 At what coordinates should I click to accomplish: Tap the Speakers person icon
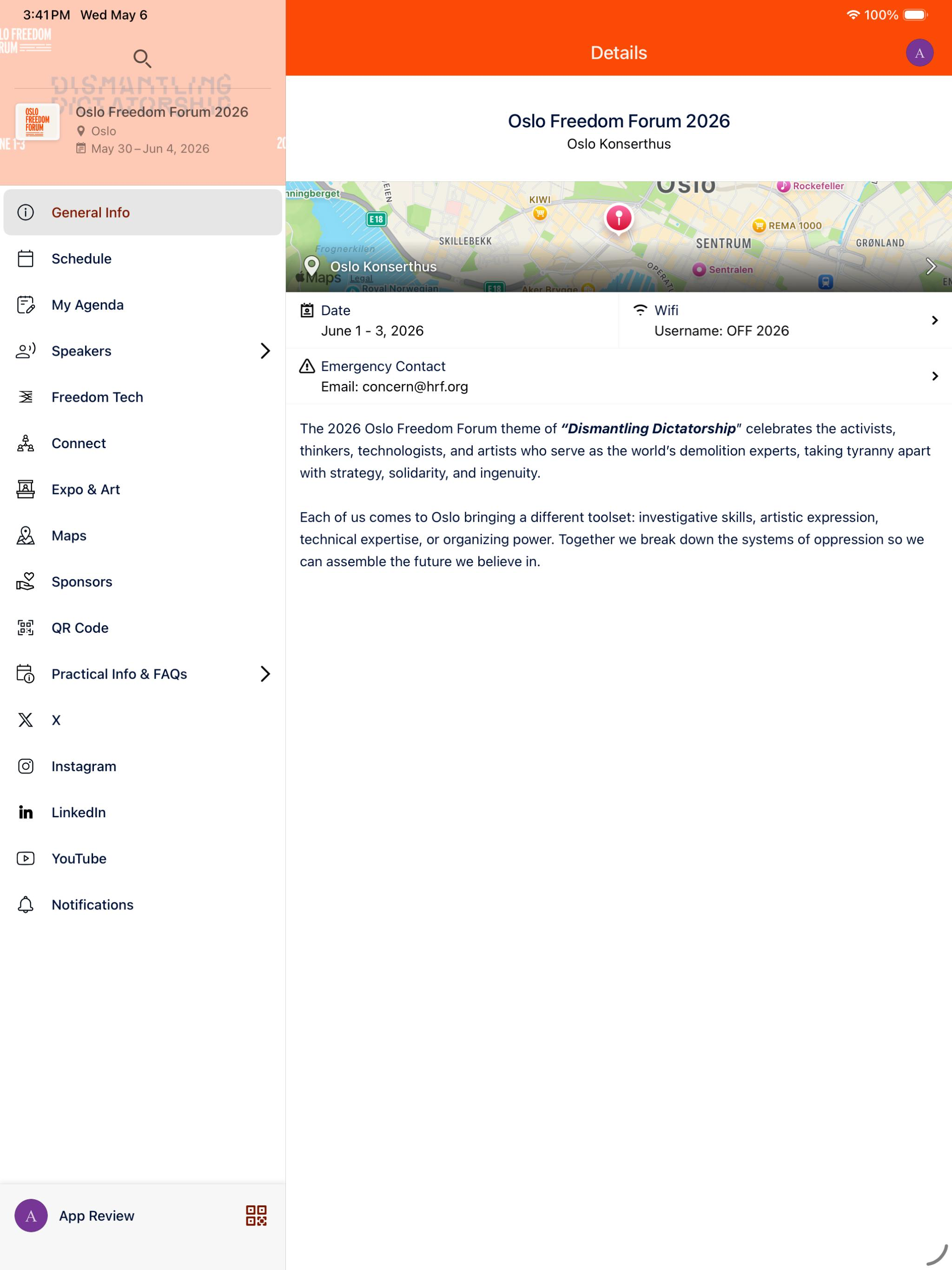[x=26, y=351]
